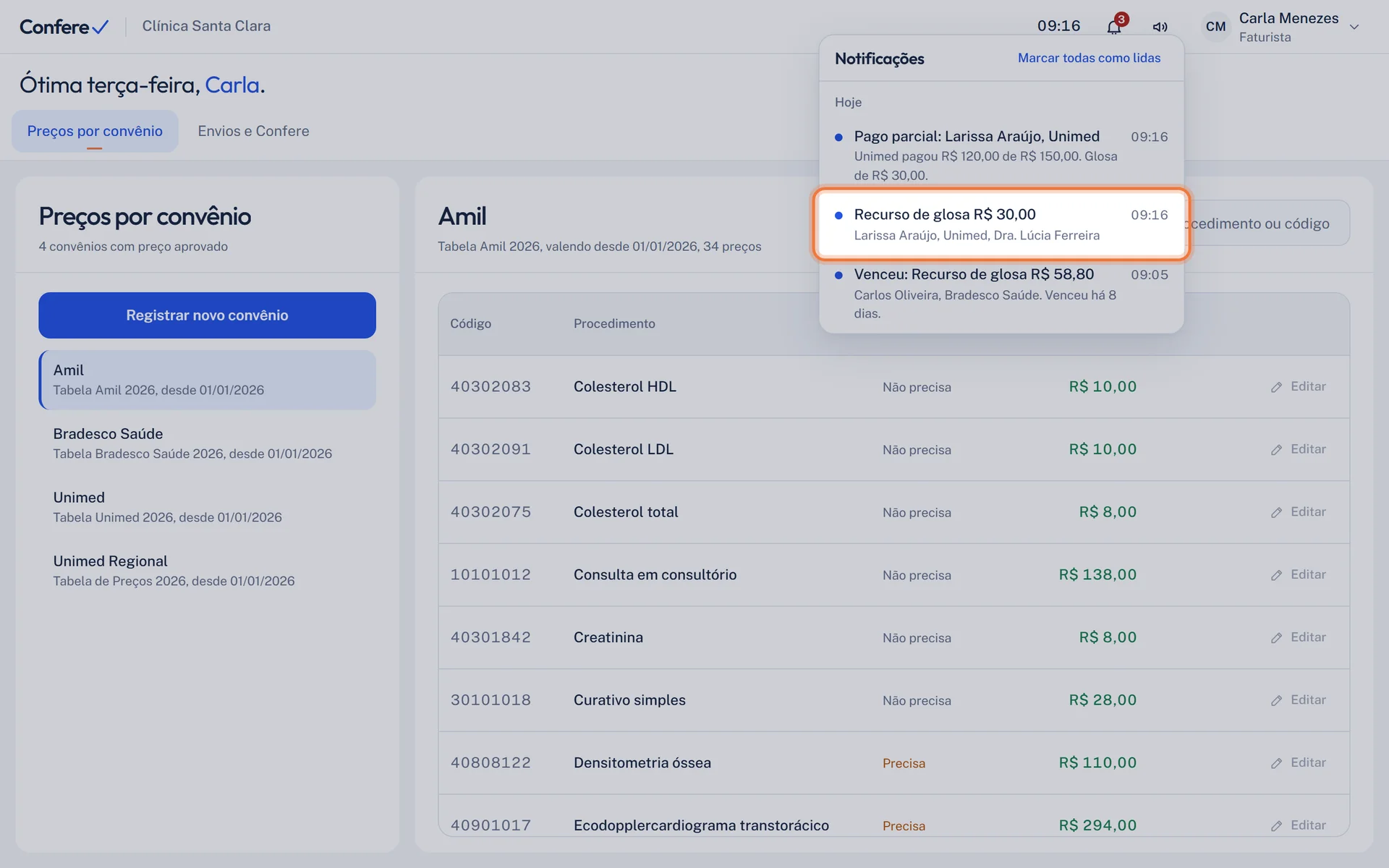
Task: Select Bradesco Saúde convênio
Action: pyautogui.click(x=207, y=443)
